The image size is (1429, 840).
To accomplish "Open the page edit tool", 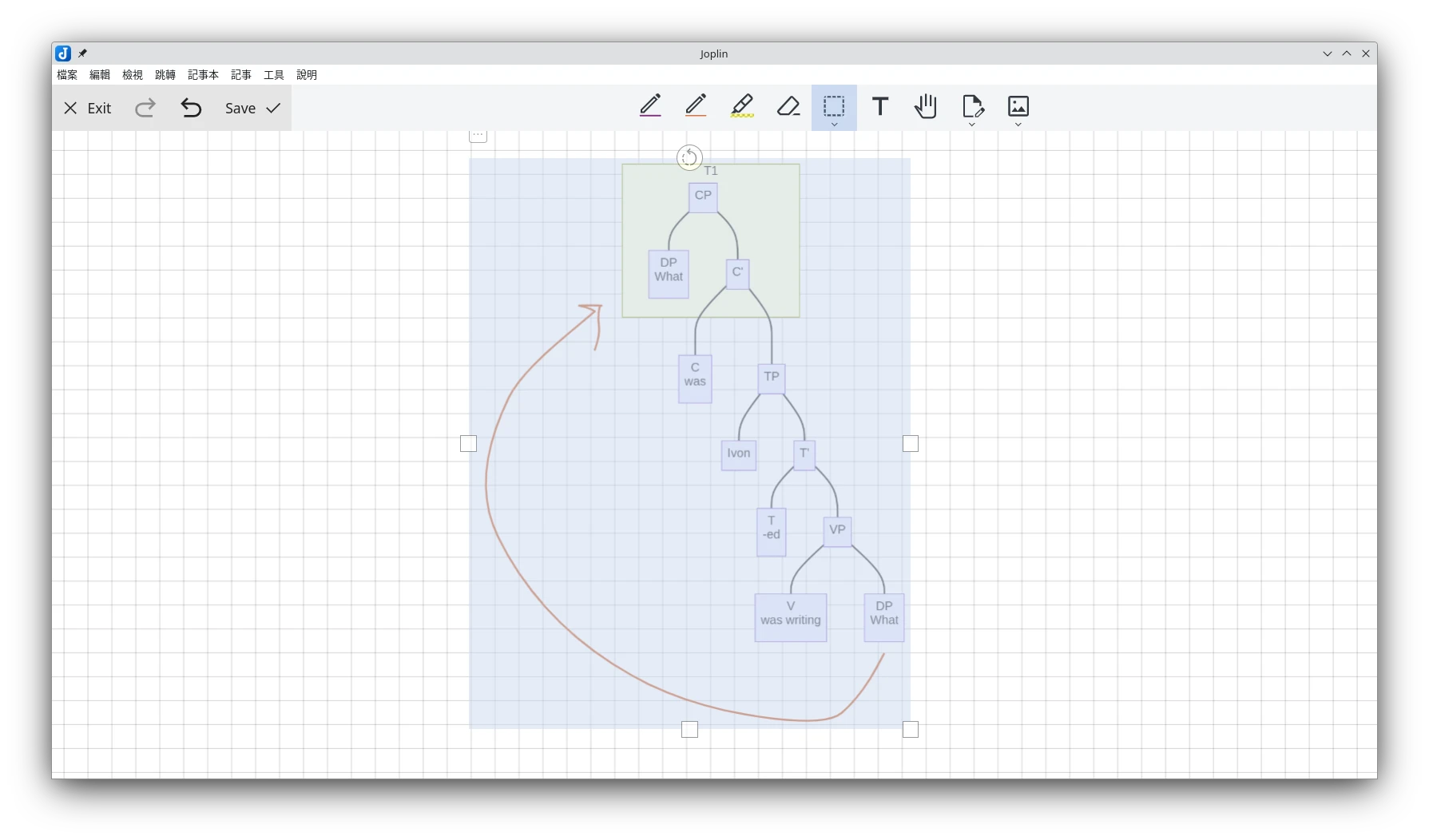I will (972, 105).
